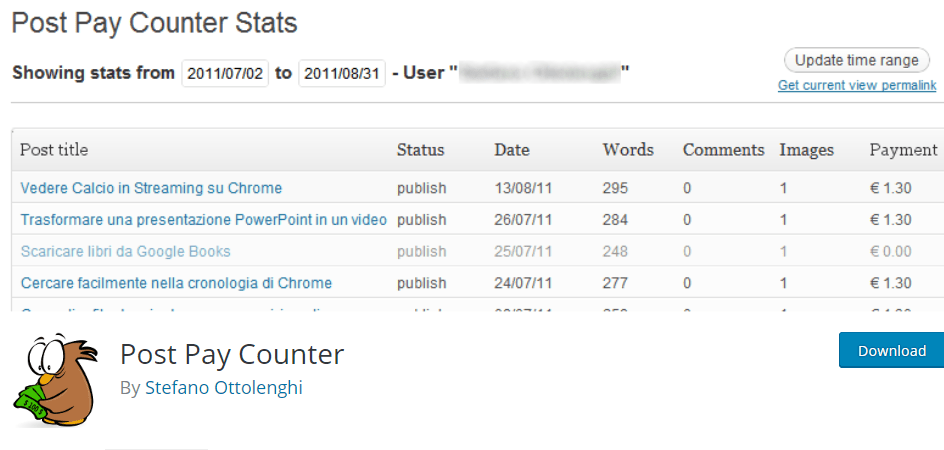Open Cercare facilmente nella cronologia di Chrome

(176, 283)
